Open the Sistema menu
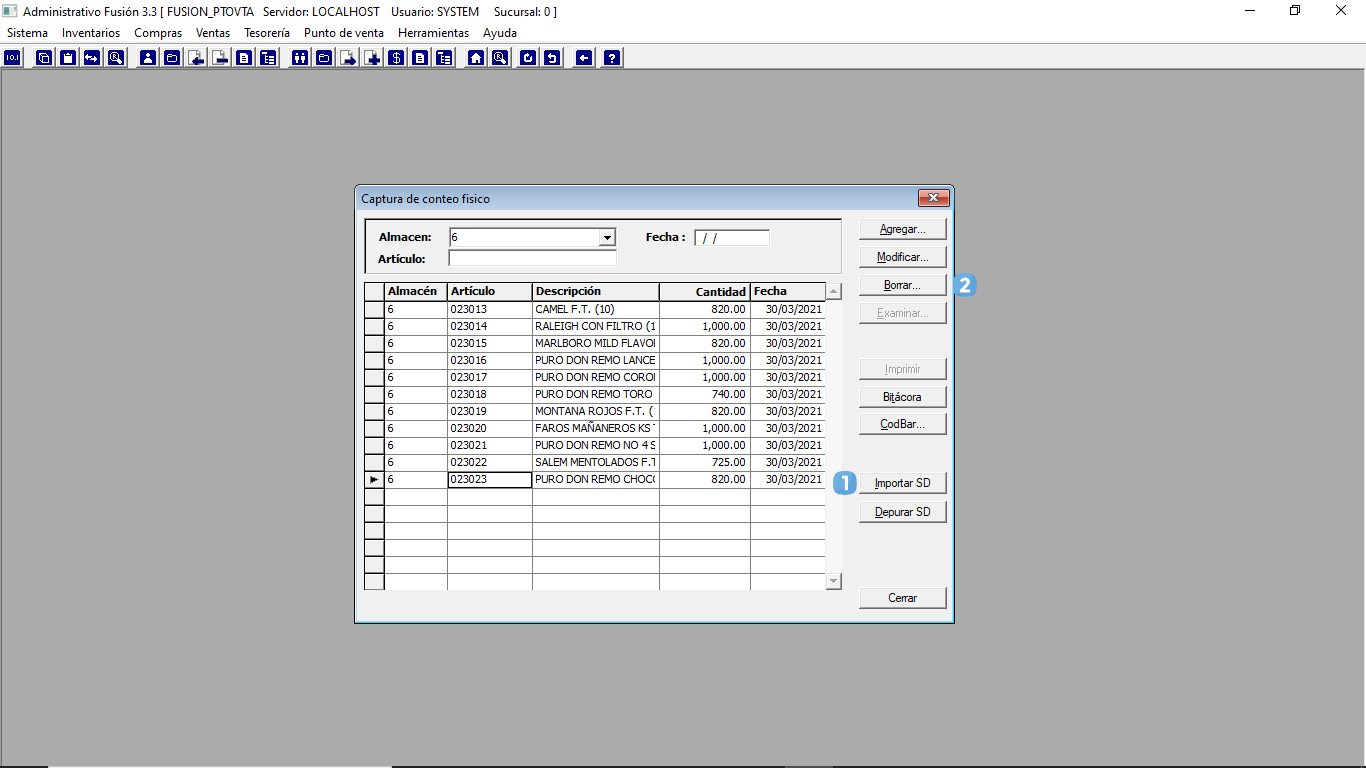The width and height of the screenshot is (1366, 768). (x=27, y=33)
